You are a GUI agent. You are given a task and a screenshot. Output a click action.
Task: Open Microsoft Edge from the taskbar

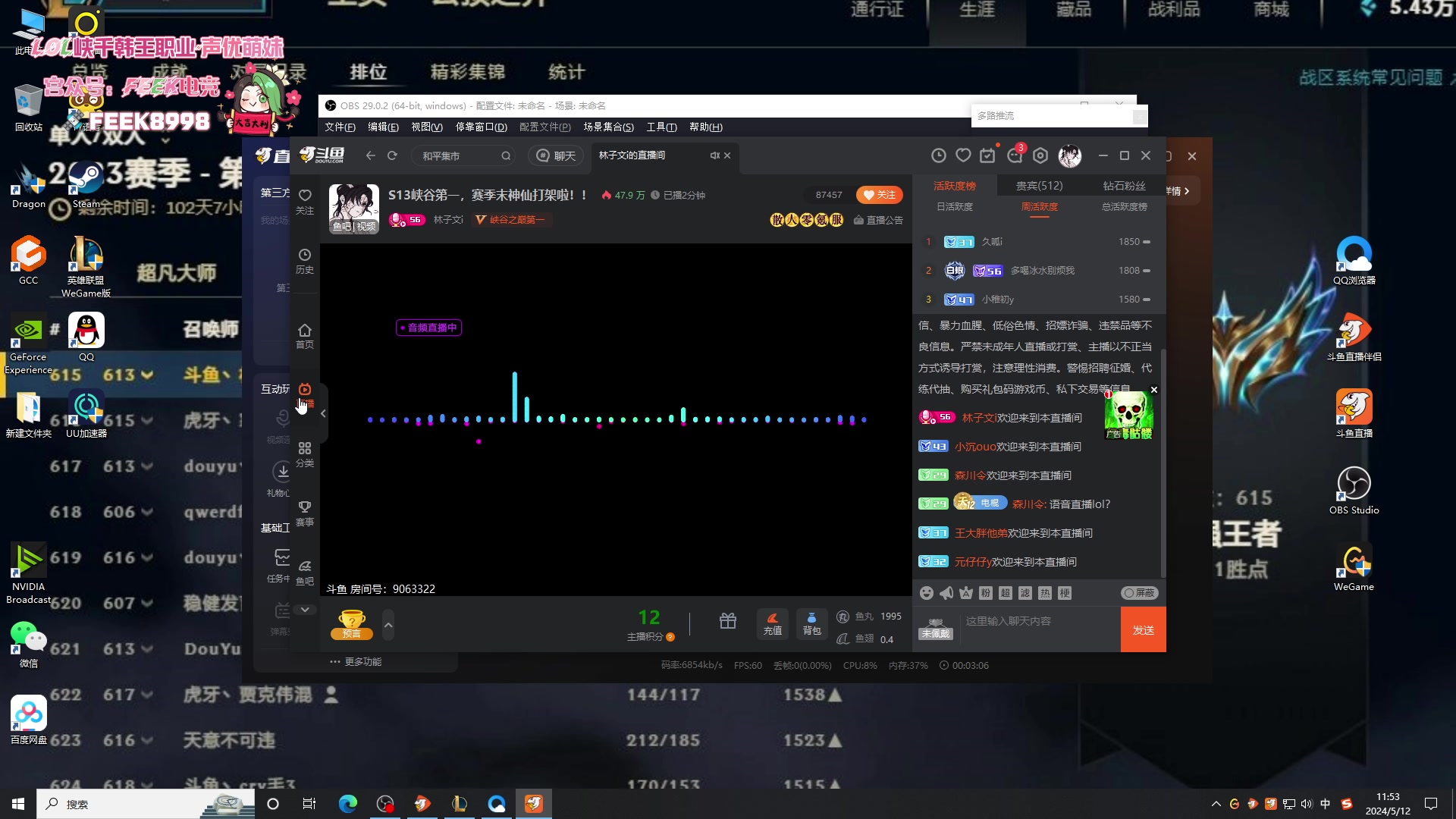pos(348,804)
